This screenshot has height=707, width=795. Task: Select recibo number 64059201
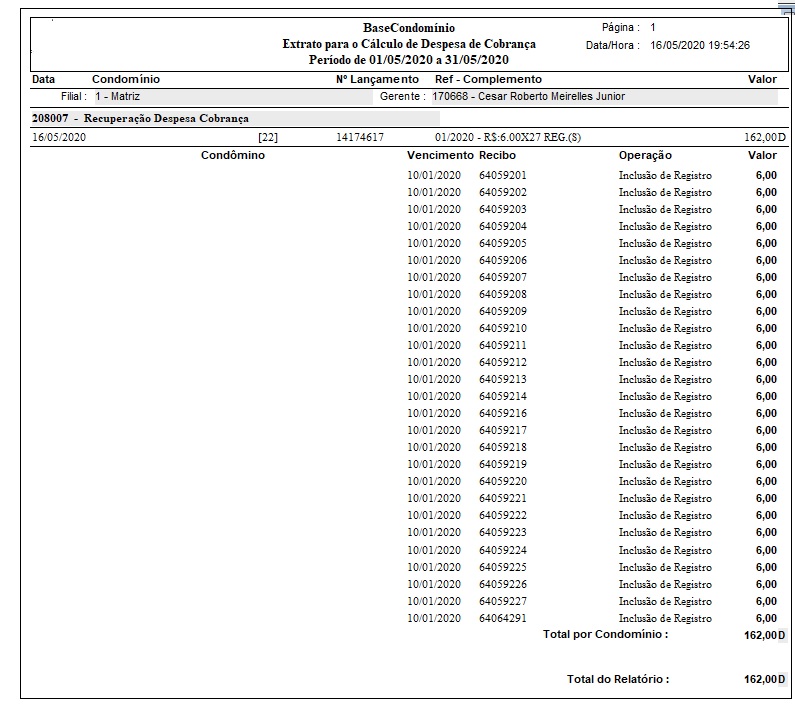tap(502, 175)
